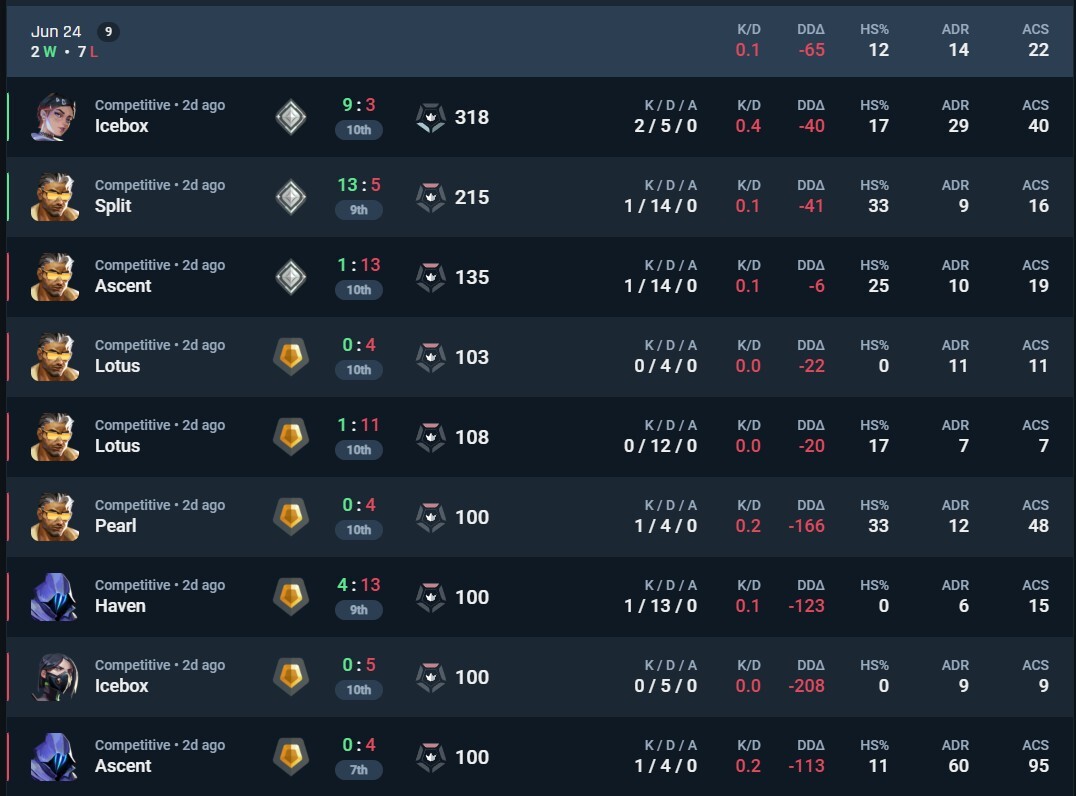Click the 9th placement badge on Haven match
The width and height of the screenshot is (1076, 796).
point(359,610)
